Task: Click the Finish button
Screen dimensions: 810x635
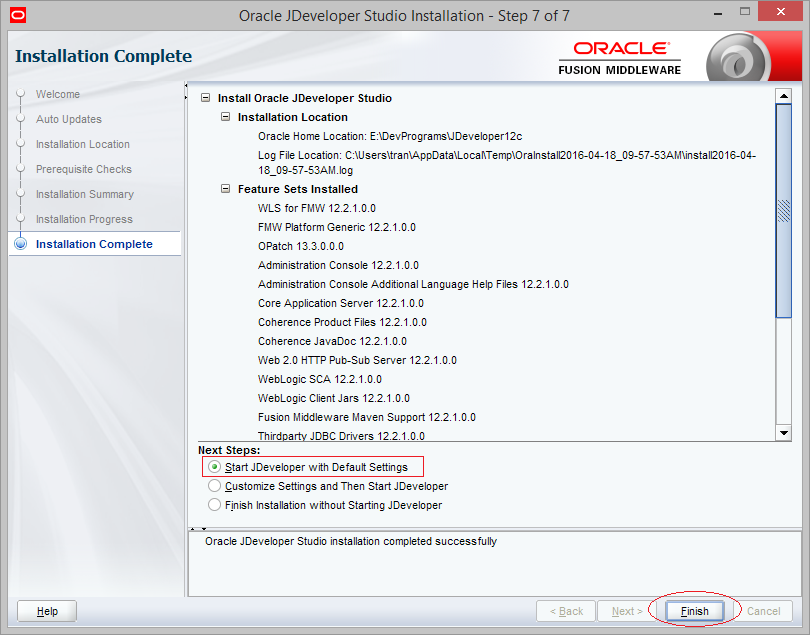Action: (x=694, y=611)
